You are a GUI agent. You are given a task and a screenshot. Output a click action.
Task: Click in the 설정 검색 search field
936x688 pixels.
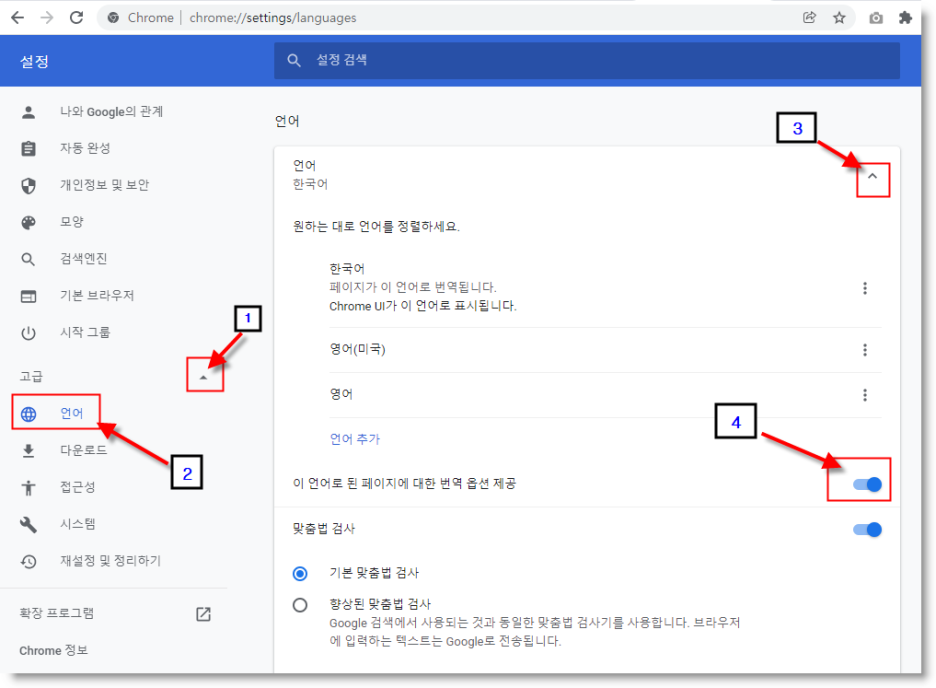click(x=587, y=60)
